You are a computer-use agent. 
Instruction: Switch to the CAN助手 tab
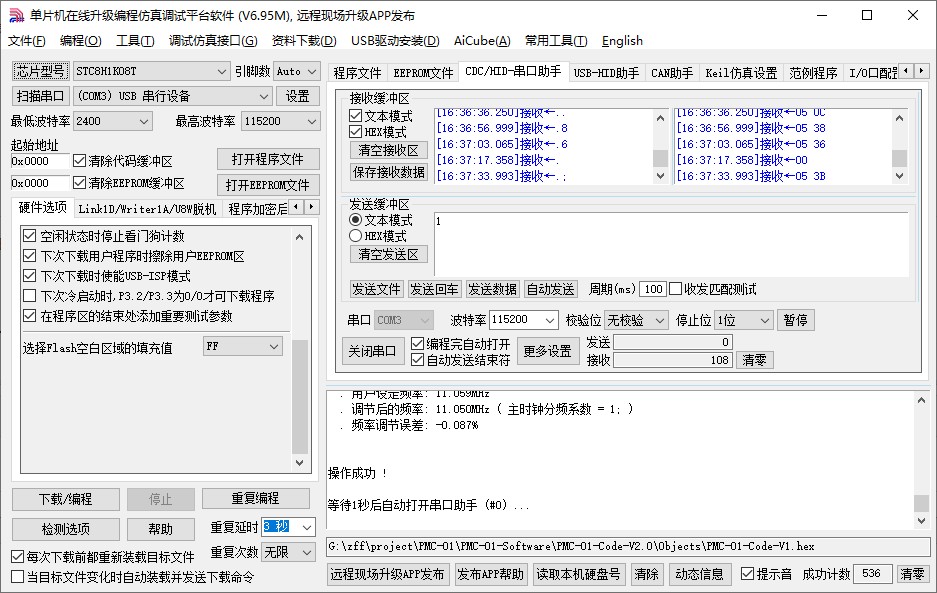point(672,73)
